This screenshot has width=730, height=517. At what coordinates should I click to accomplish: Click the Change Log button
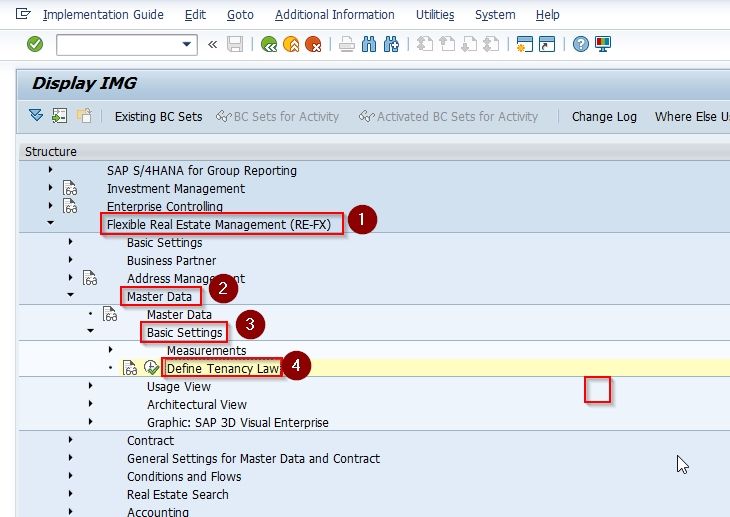[x=604, y=116]
